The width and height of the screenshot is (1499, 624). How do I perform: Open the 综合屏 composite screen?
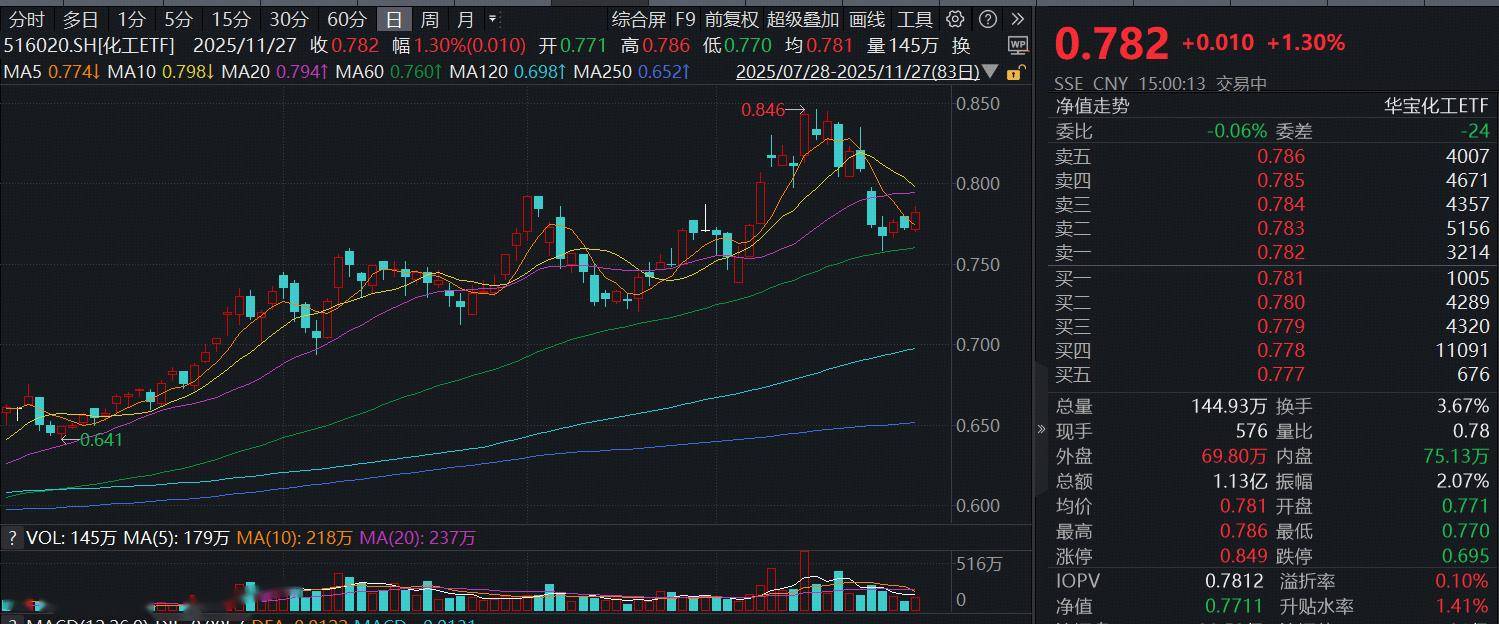pos(639,19)
